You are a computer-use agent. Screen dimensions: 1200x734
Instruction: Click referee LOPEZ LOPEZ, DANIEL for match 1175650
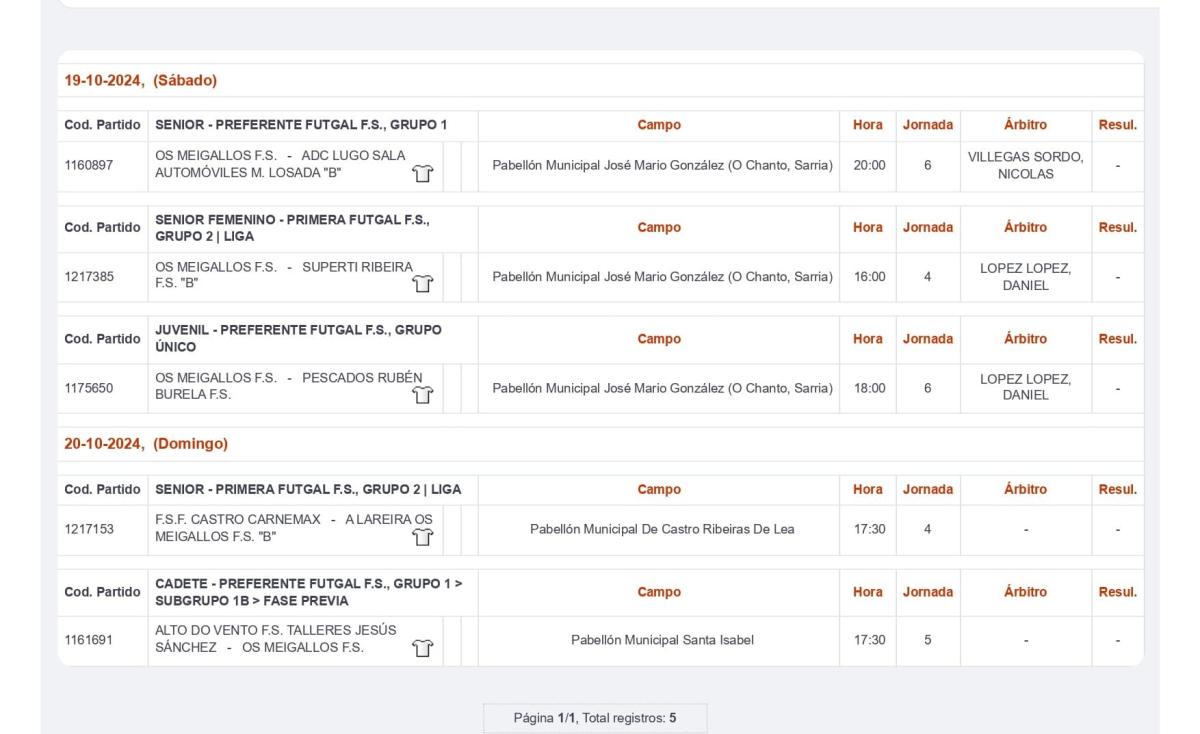pos(1025,387)
